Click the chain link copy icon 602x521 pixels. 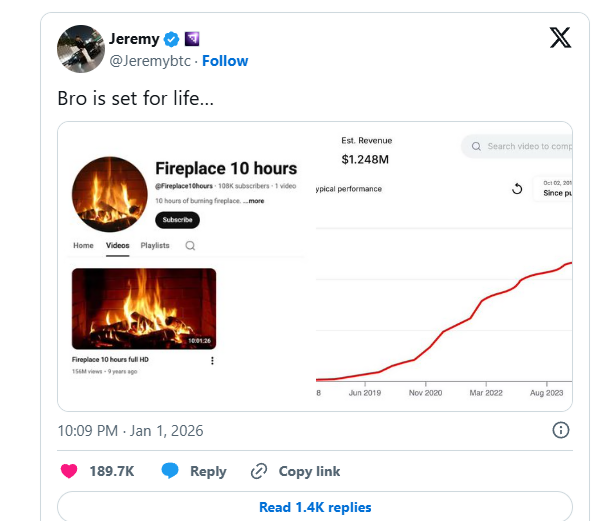[x=259, y=471]
